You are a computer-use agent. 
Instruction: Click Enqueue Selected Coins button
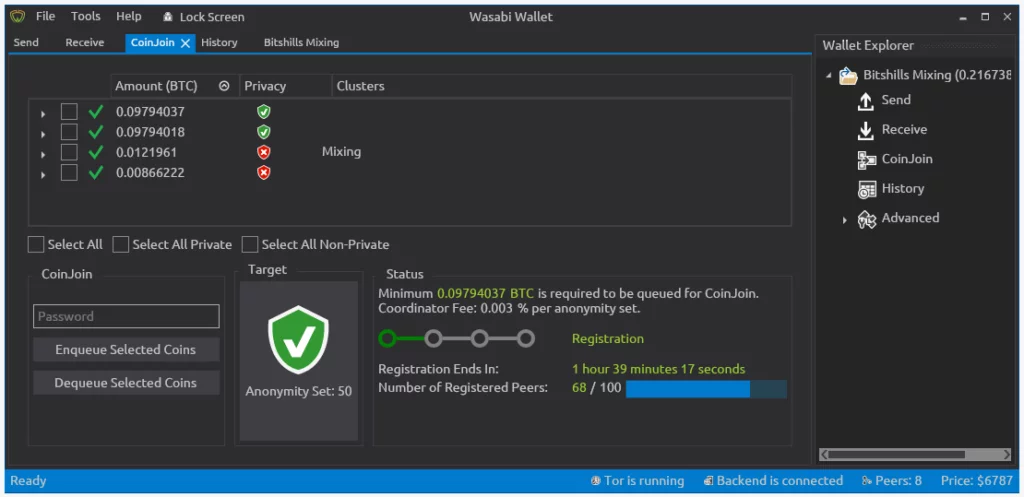(126, 349)
